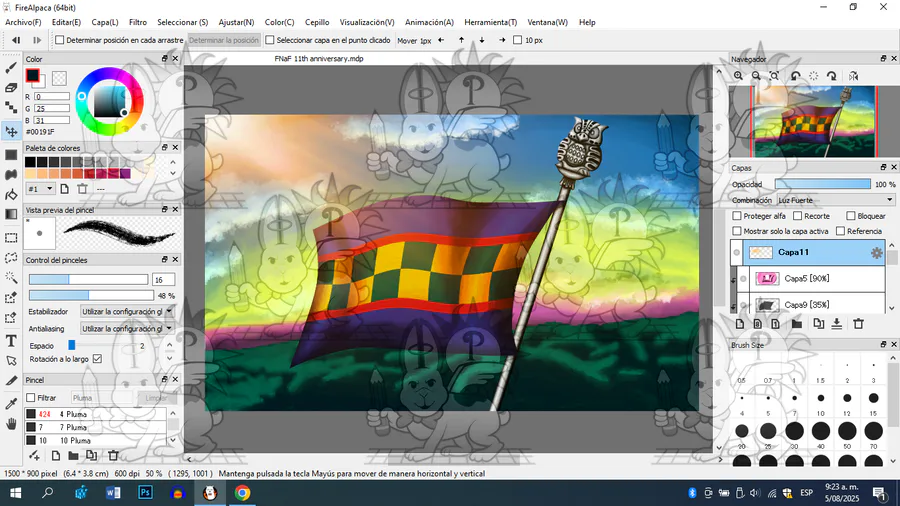Open Ventana(W) menu
Screen dimensions: 900x506
pyautogui.click(x=548, y=22)
